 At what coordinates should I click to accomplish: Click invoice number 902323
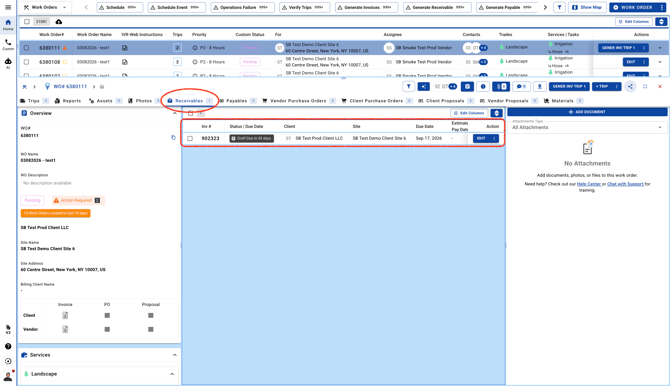[210, 138]
